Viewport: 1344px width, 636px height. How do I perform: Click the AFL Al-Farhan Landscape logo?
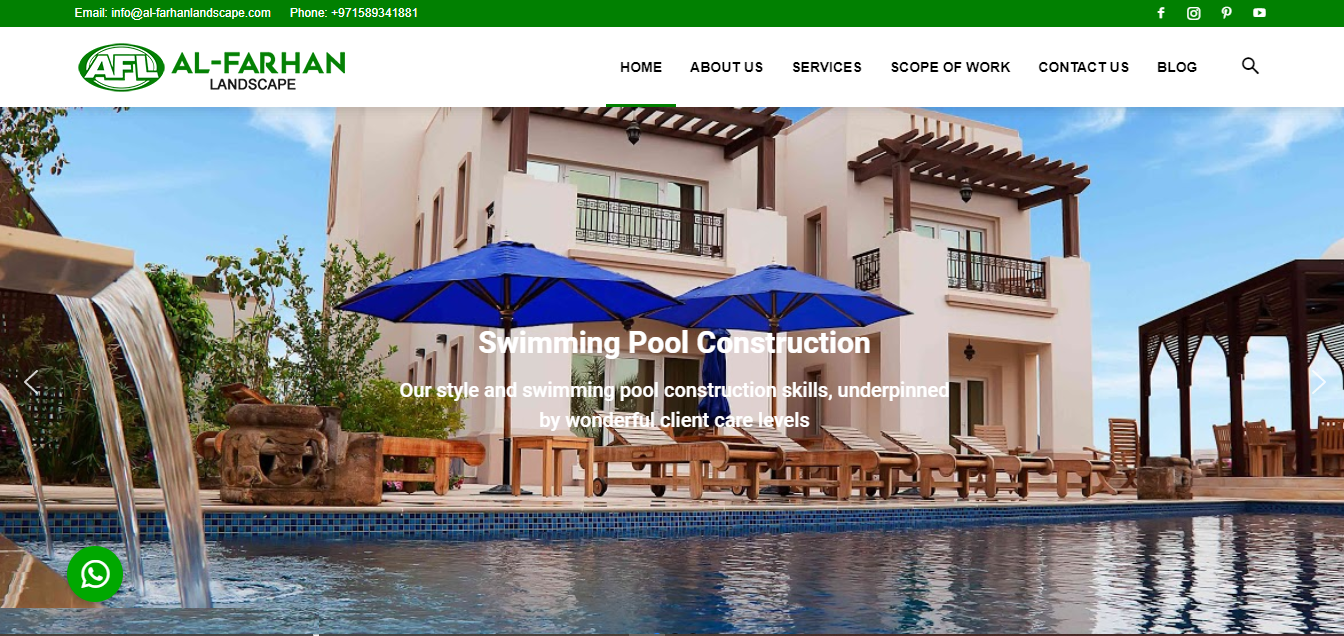pos(212,67)
